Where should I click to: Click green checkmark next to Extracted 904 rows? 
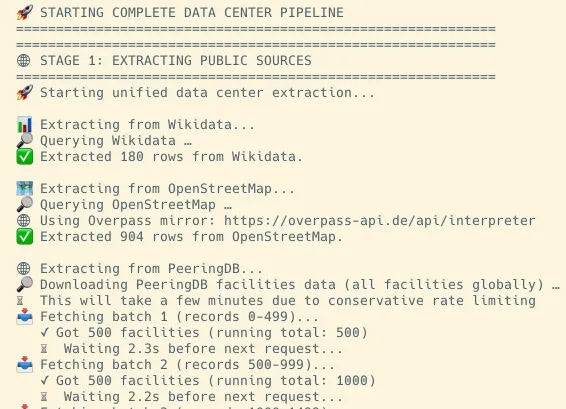coord(25,236)
